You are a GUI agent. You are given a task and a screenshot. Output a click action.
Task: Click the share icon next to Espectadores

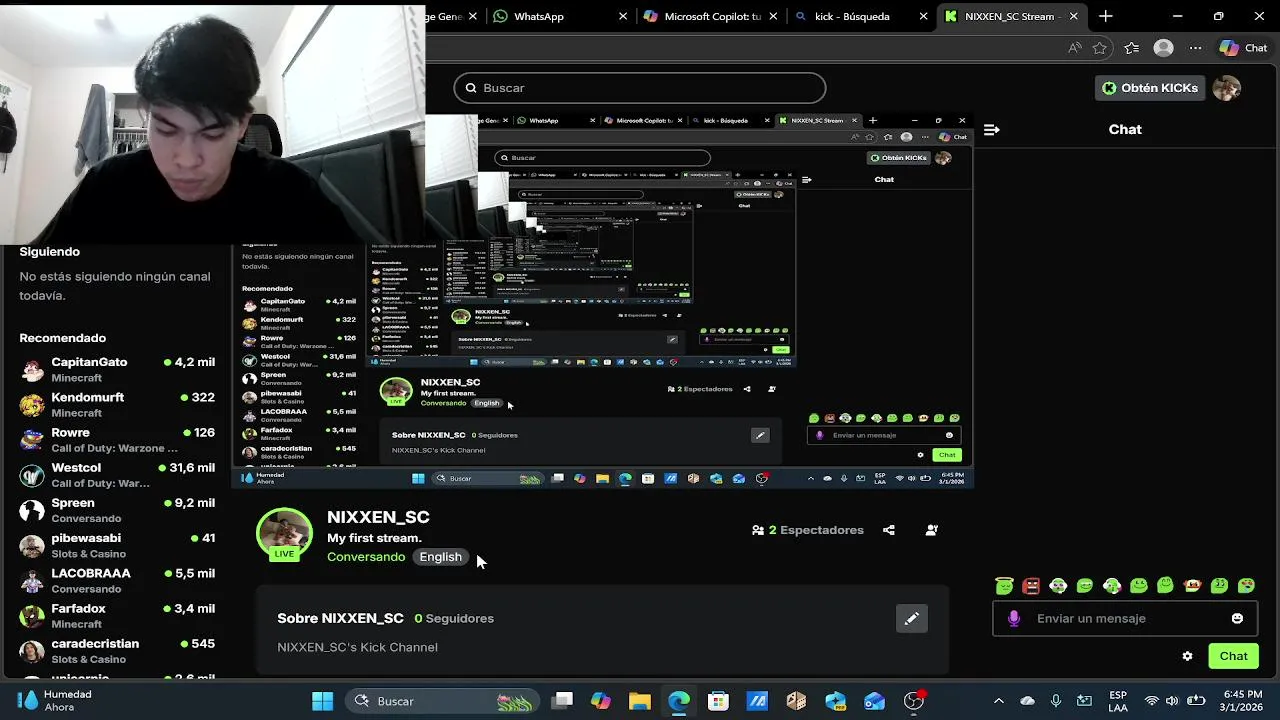(889, 530)
